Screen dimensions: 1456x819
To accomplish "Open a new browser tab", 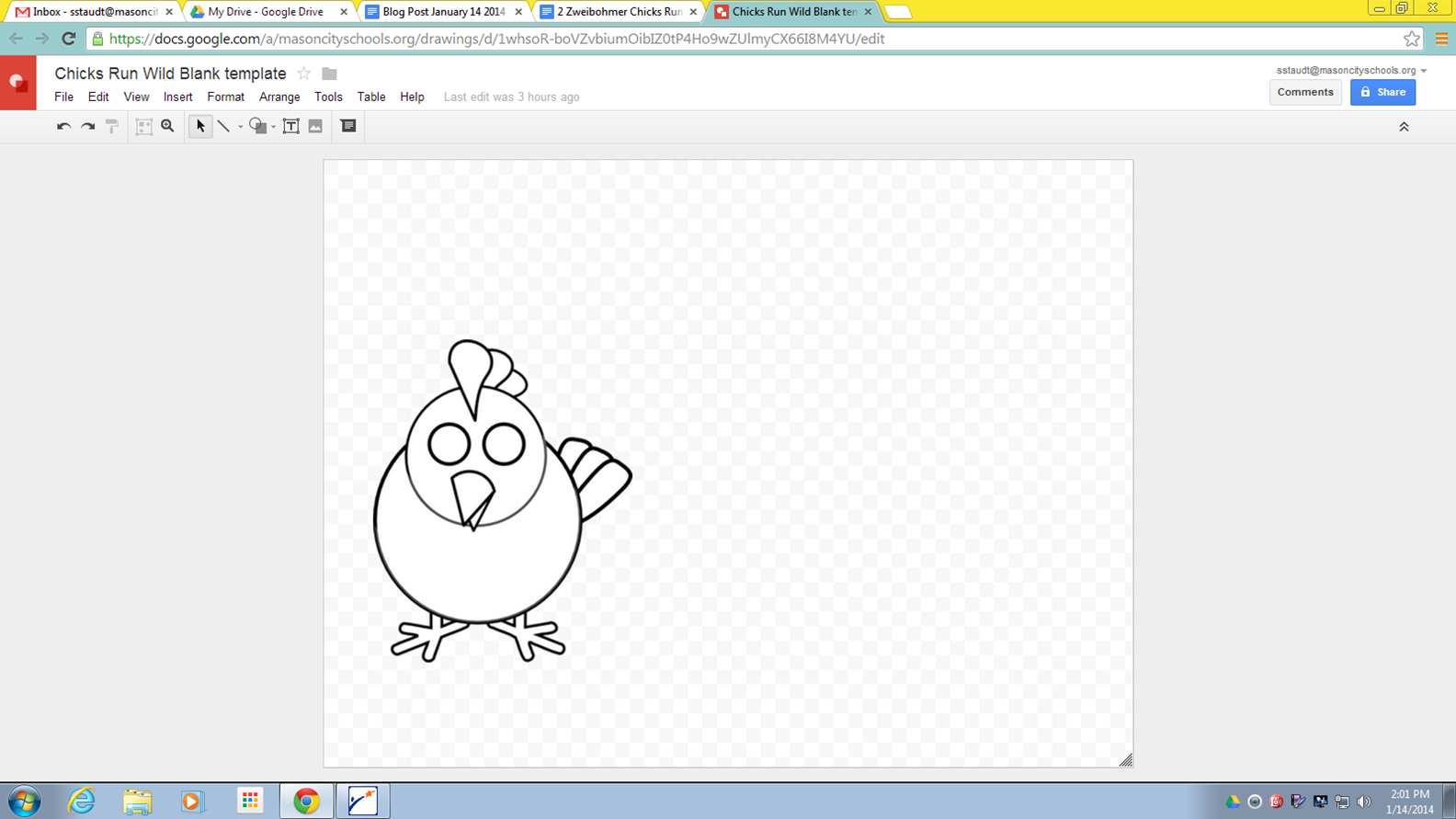I will click(897, 12).
